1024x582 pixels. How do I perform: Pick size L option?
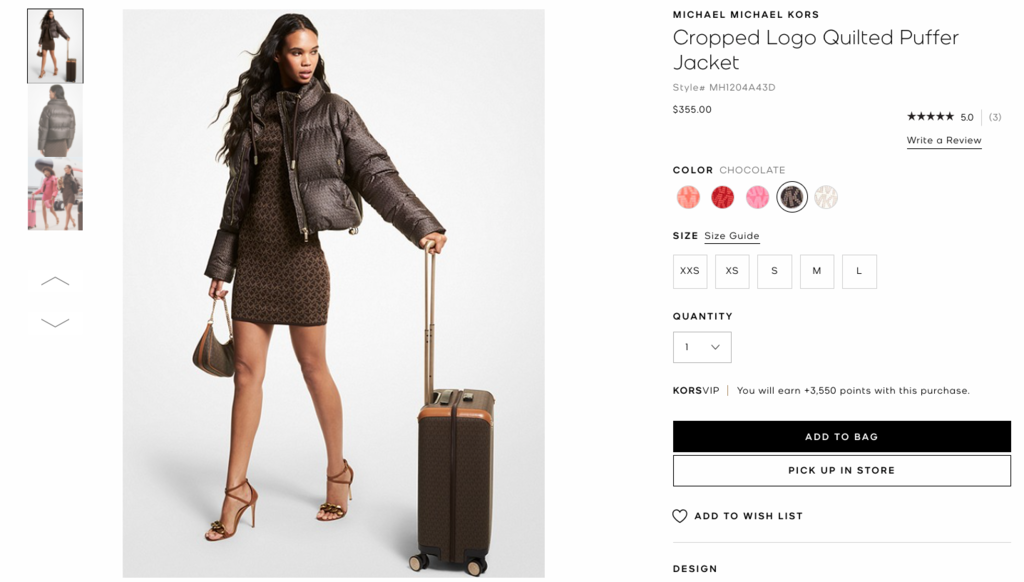point(859,271)
